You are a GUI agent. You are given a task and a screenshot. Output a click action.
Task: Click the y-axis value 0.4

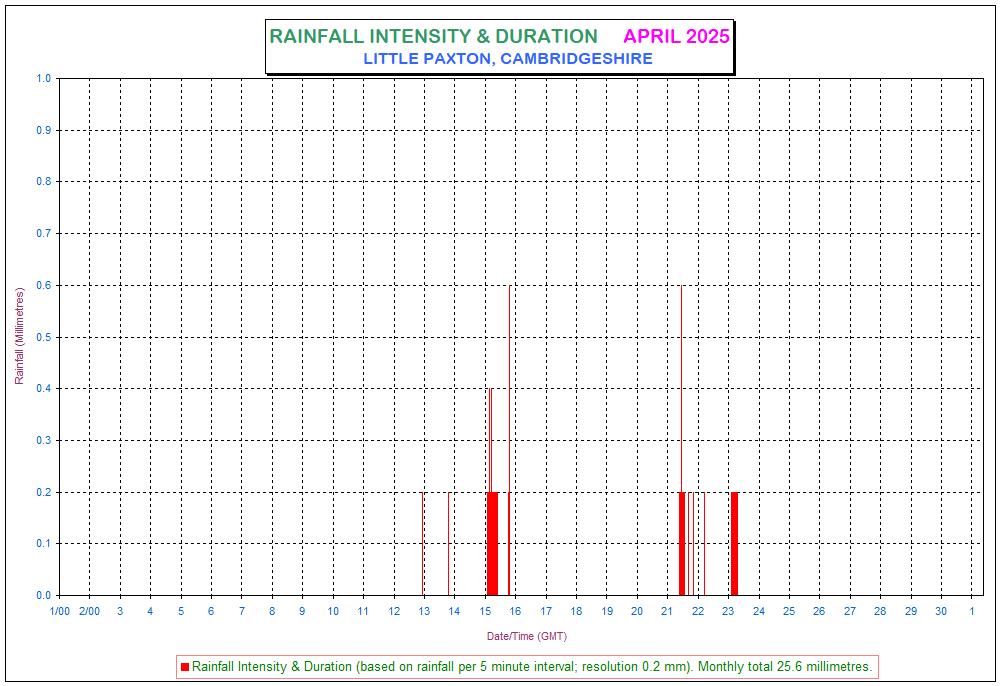coord(43,389)
